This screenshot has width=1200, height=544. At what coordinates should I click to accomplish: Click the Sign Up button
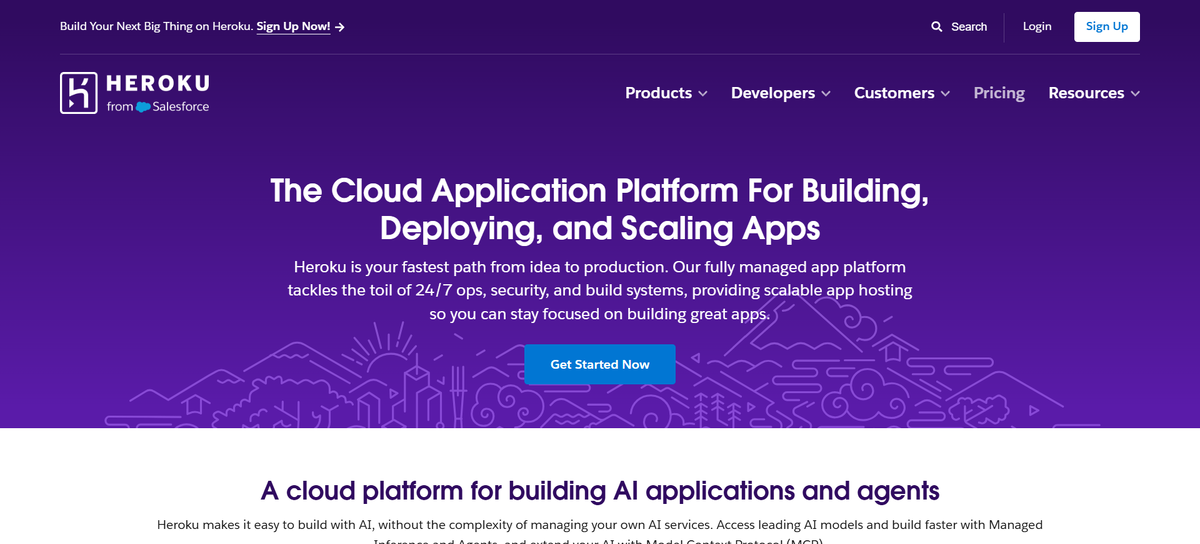1107,27
